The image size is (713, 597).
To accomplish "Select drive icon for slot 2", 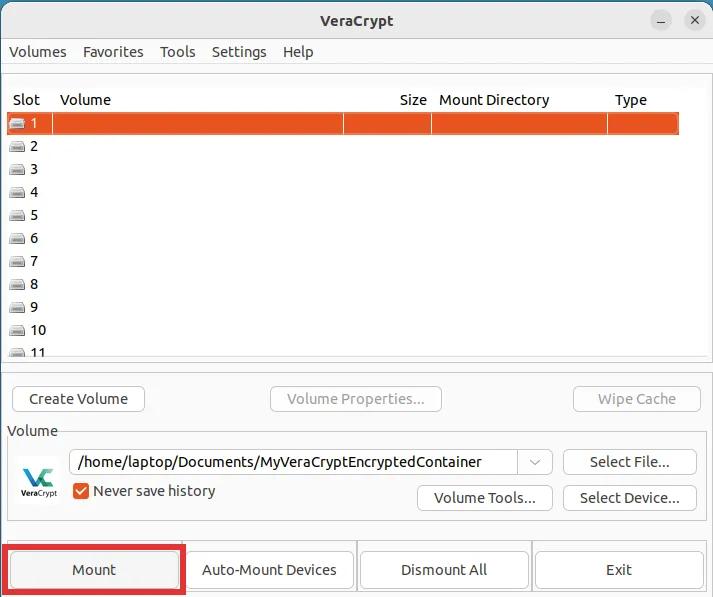I will (x=17, y=146).
